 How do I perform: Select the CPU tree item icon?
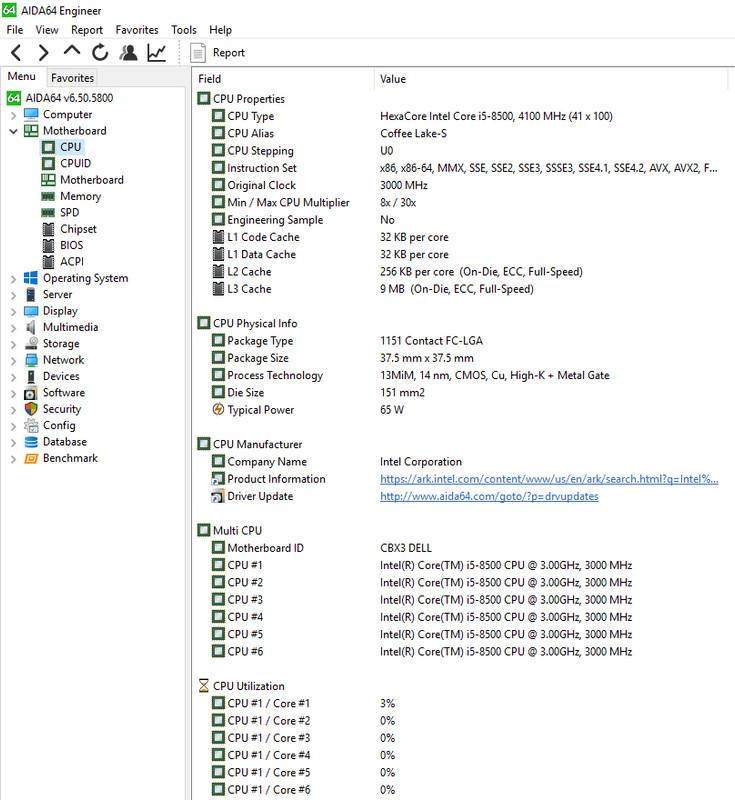click(48, 147)
